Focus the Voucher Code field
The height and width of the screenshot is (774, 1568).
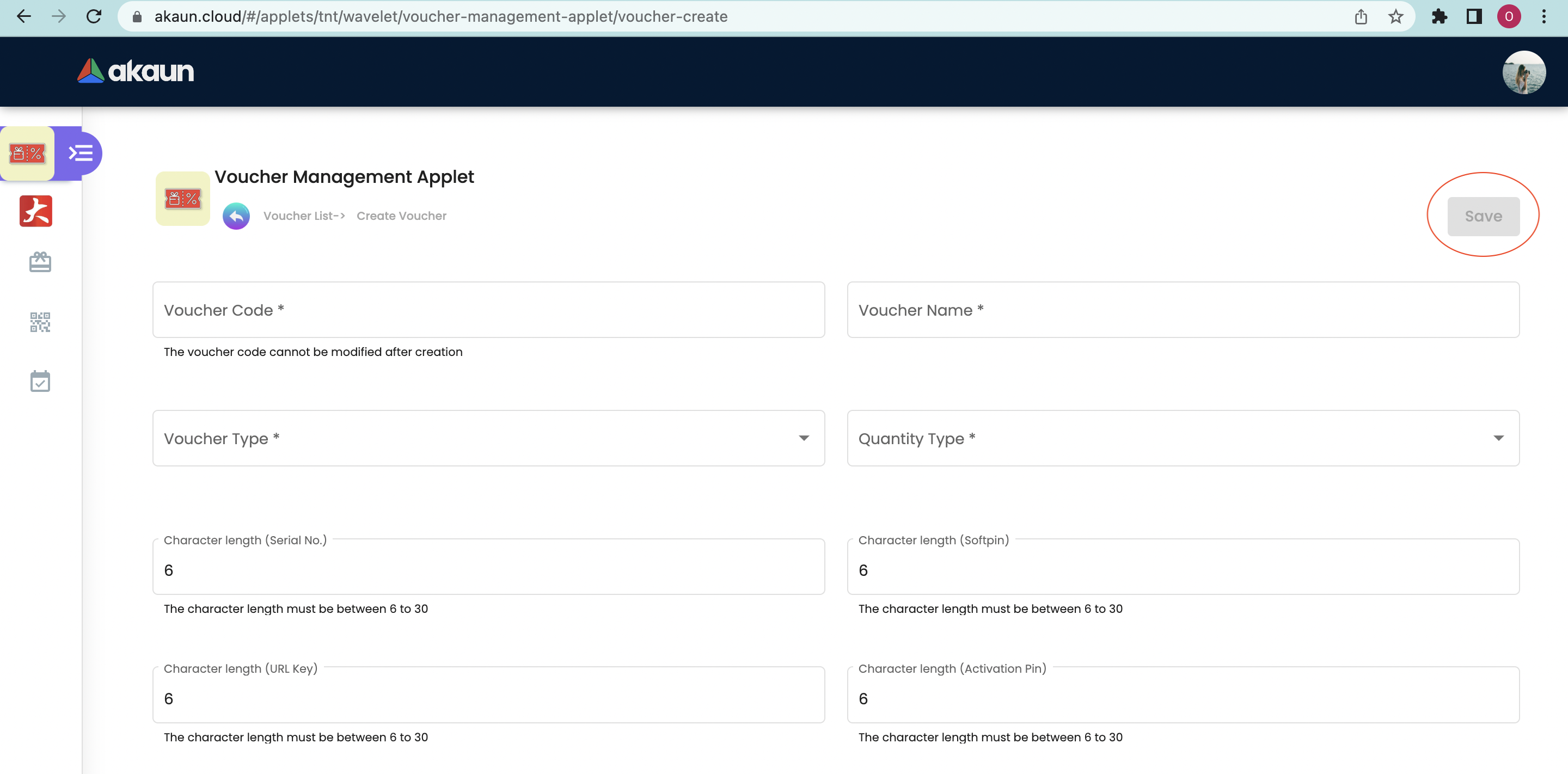pyautogui.click(x=488, y=310)
